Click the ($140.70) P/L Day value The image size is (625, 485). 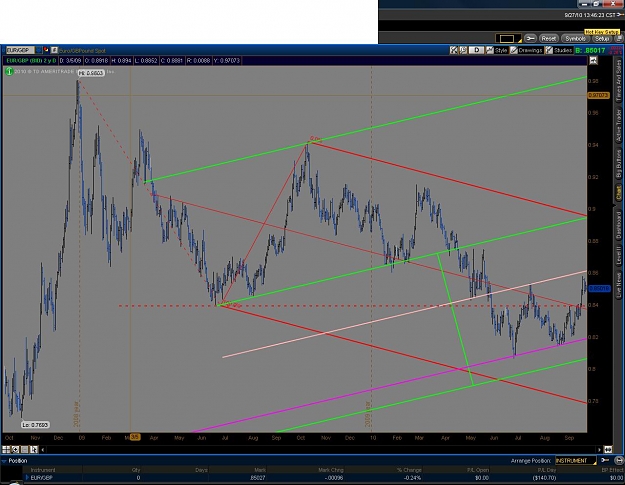click(544, 477)
